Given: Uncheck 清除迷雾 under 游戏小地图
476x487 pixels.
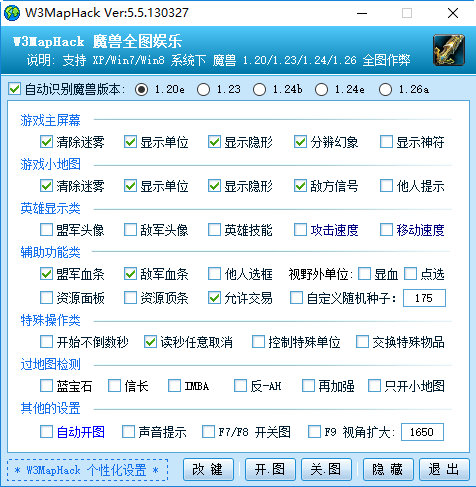Looking at the screenshot, I should click(x=46, y=186).
